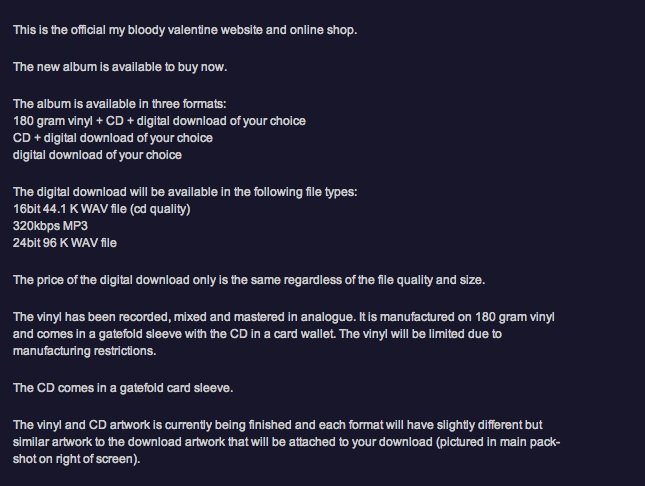This screenshot has width=645, height=486.
Task: Click the '320kbps MP3' line
Action: (x=50, y=226)
